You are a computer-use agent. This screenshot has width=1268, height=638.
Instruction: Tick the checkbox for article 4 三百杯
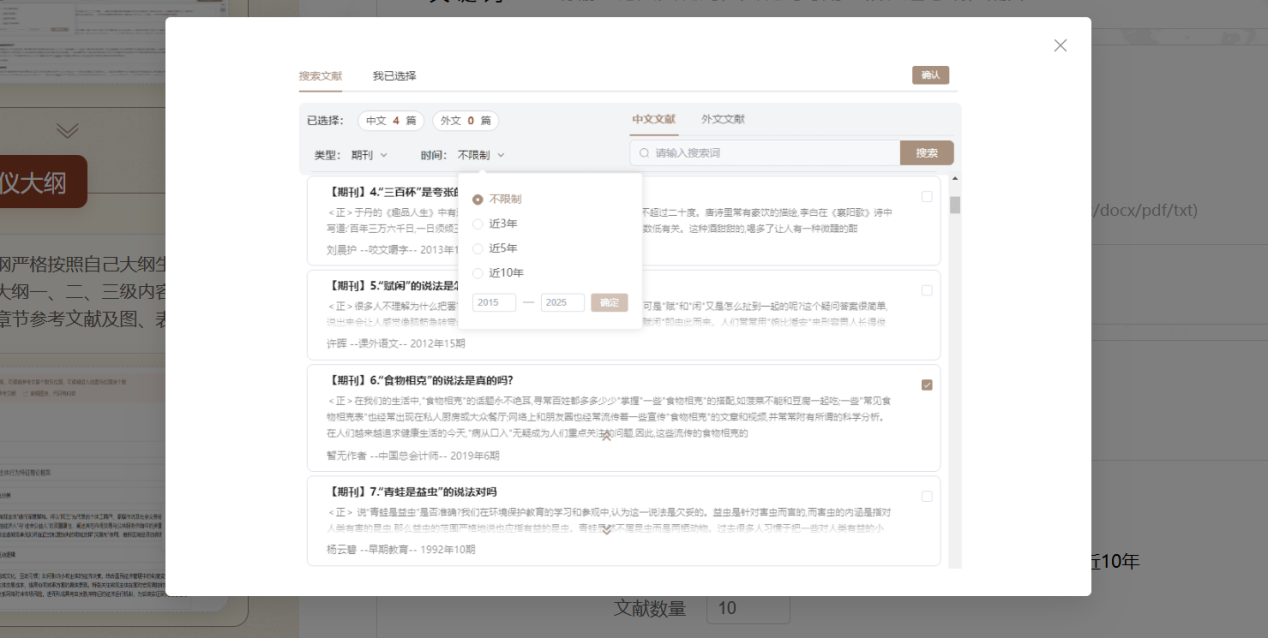(927, 197)
